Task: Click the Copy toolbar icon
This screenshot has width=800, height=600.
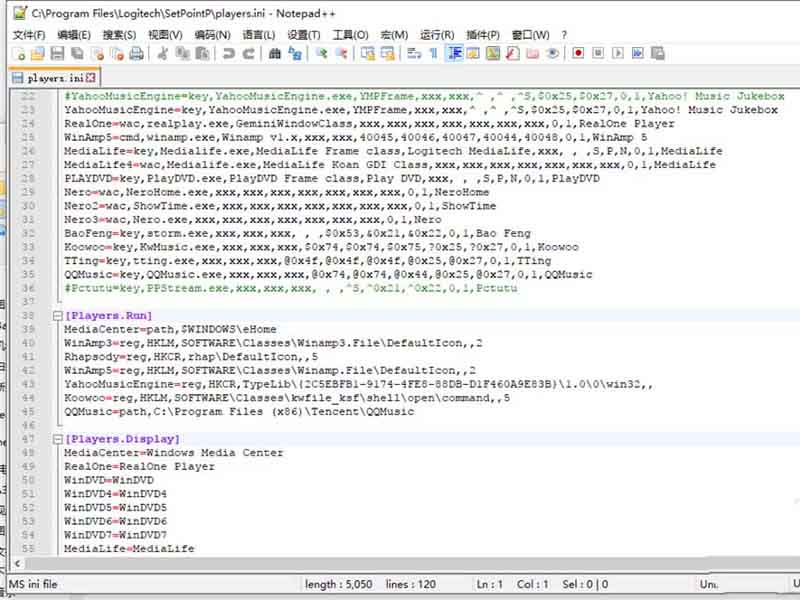Action: tap(182, 54)
